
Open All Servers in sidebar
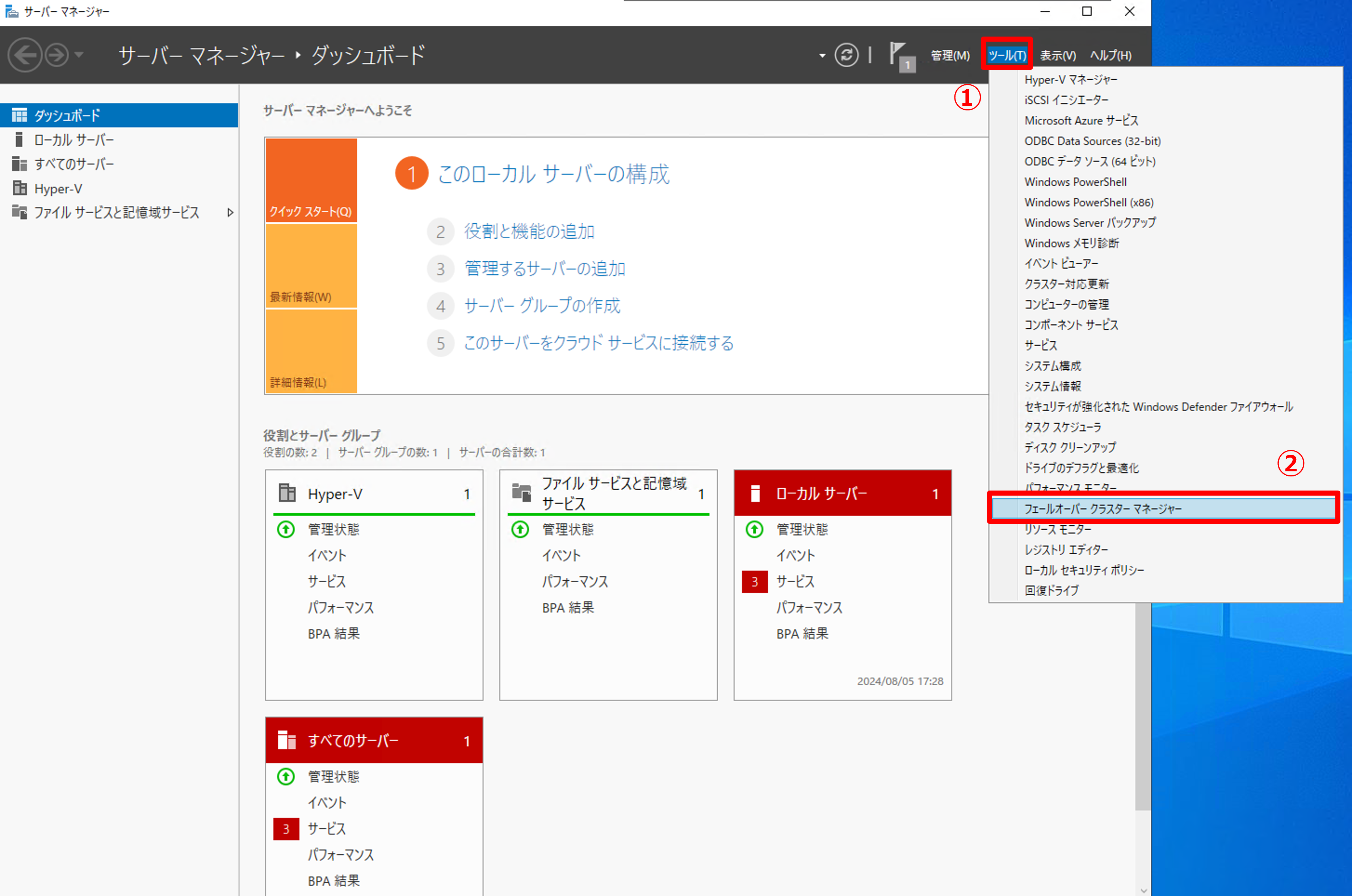pyautogui.click(x=74, y=165)
